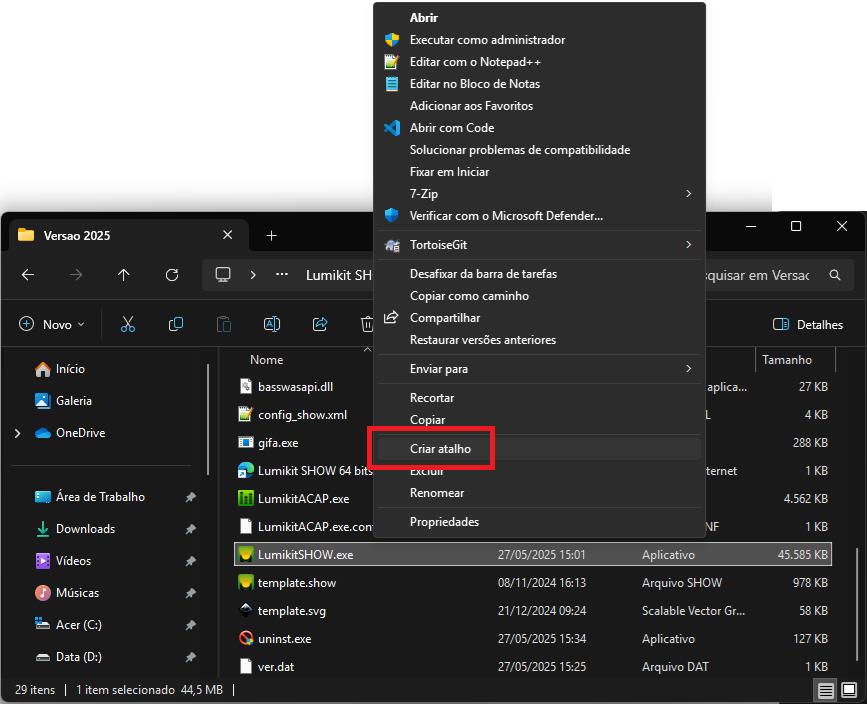Screen dimensions: 867x704
Task: Expand the Enviar para submenu
Action: (x=688, y=368)
